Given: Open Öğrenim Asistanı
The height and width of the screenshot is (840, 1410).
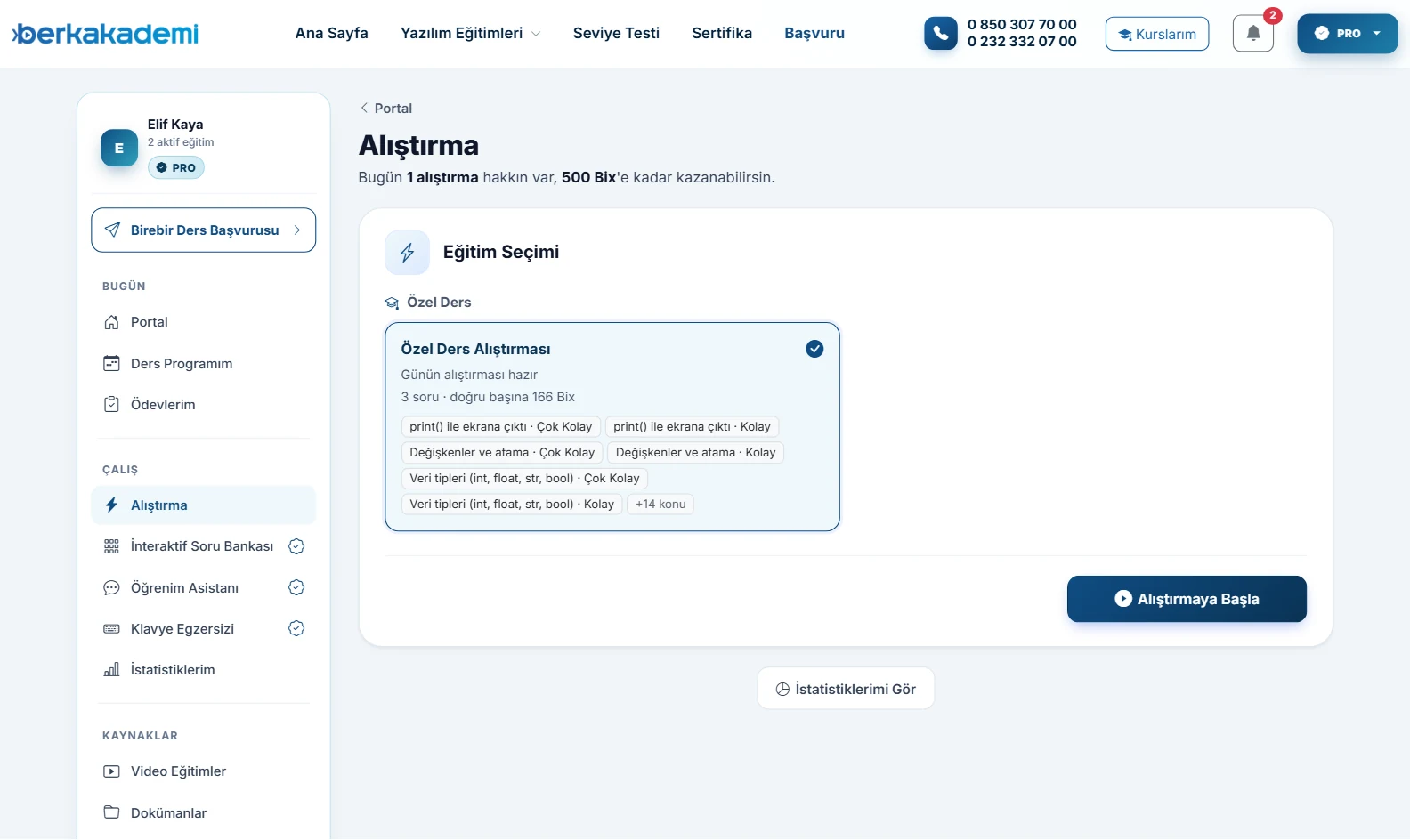Looking at the screenshot, I should pyautogui.click(x=204, y=587).
